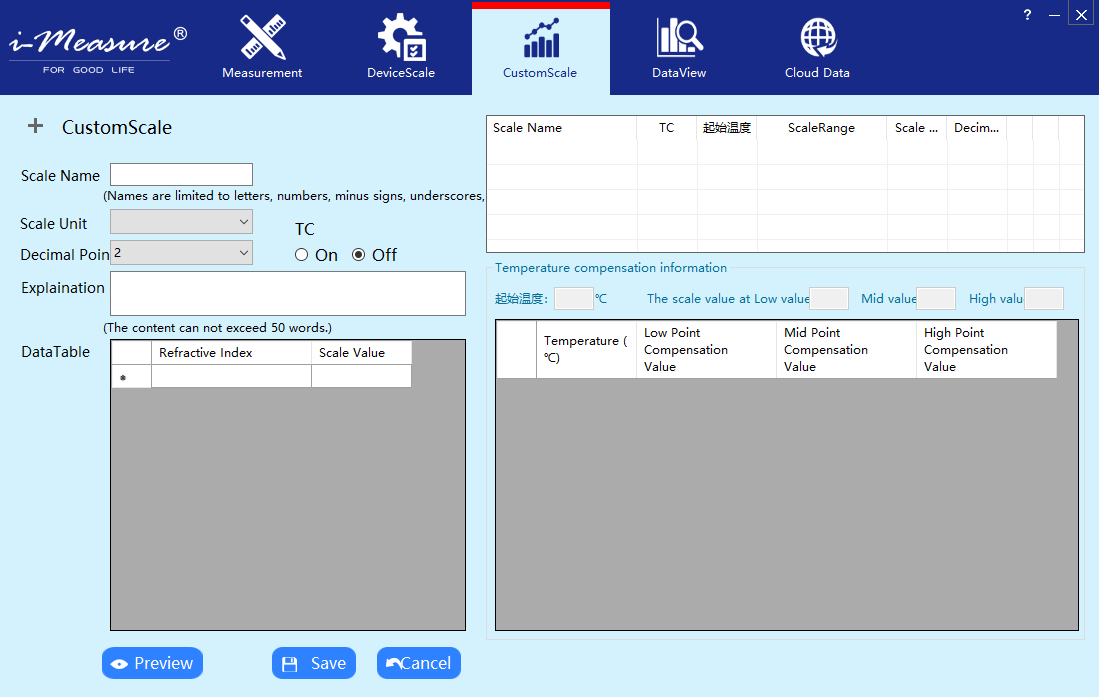The height and width of the screenshot is (697, 1099).
Task: Click the Refractive Index cell in DataTable
Action: pos(231,377)
